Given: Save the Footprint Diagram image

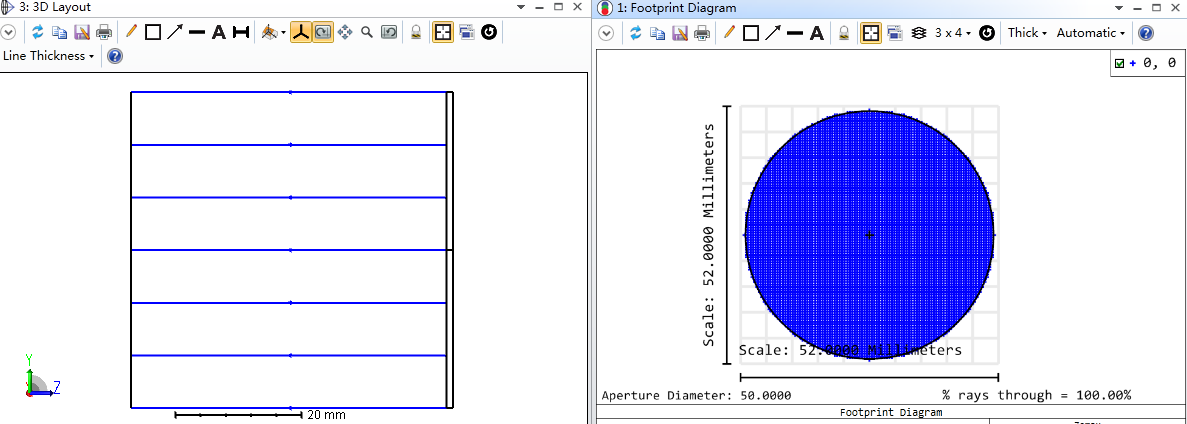Looking at the screenshot, I should pyautogui.click(x=680, y=33).
